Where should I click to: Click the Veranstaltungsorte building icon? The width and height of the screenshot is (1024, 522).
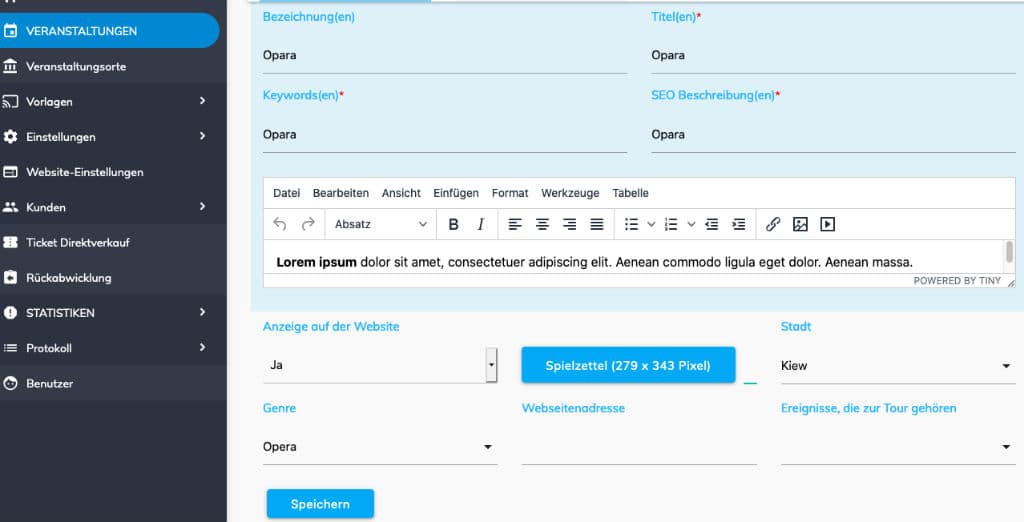[x=10, y=66]
